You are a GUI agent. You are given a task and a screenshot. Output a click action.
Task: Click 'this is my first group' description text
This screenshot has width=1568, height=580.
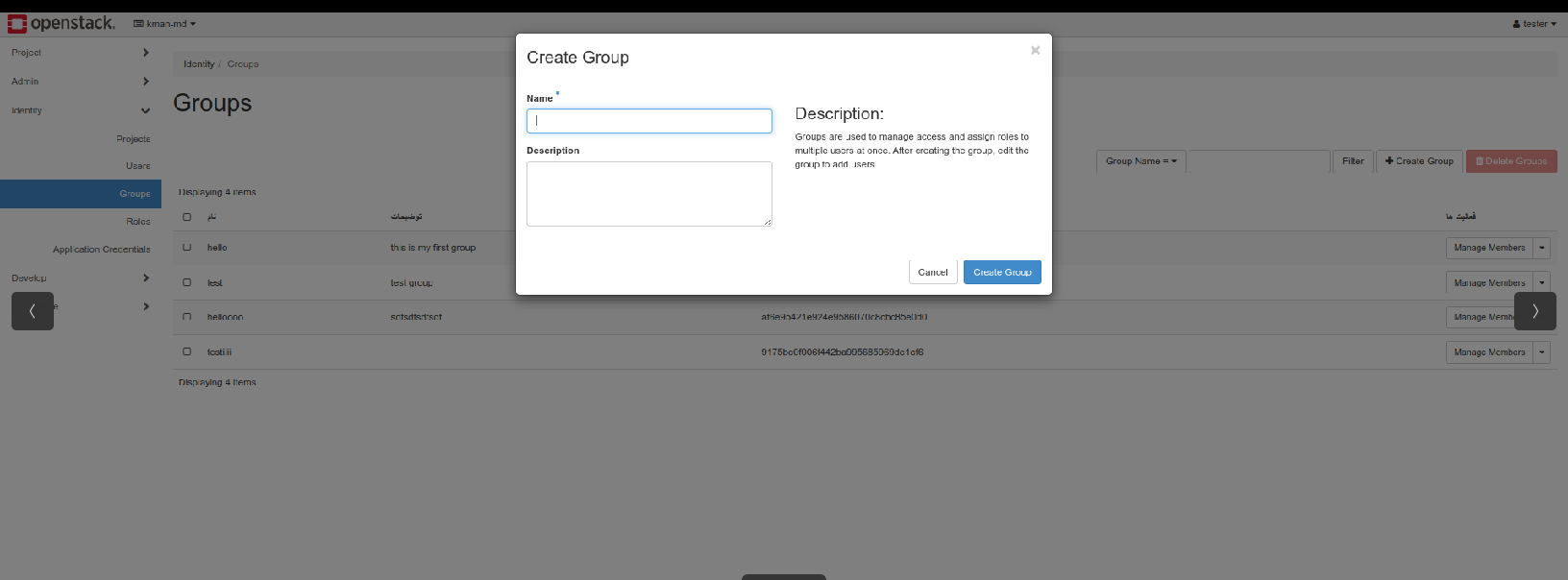coord(432,248)
